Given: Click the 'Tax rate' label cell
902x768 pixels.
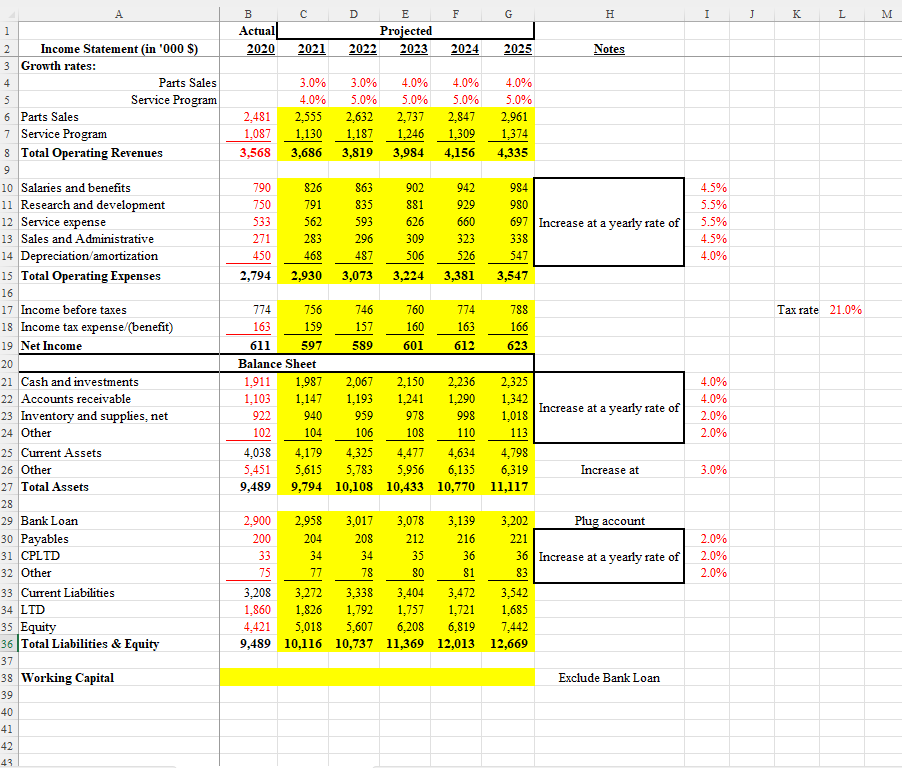Looking at the screenshot, I should (x=797, y=310).
